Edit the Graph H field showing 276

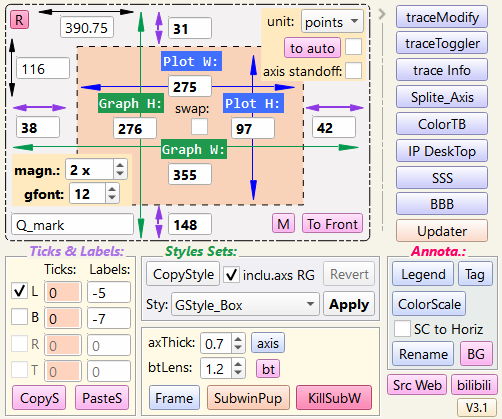135,128
